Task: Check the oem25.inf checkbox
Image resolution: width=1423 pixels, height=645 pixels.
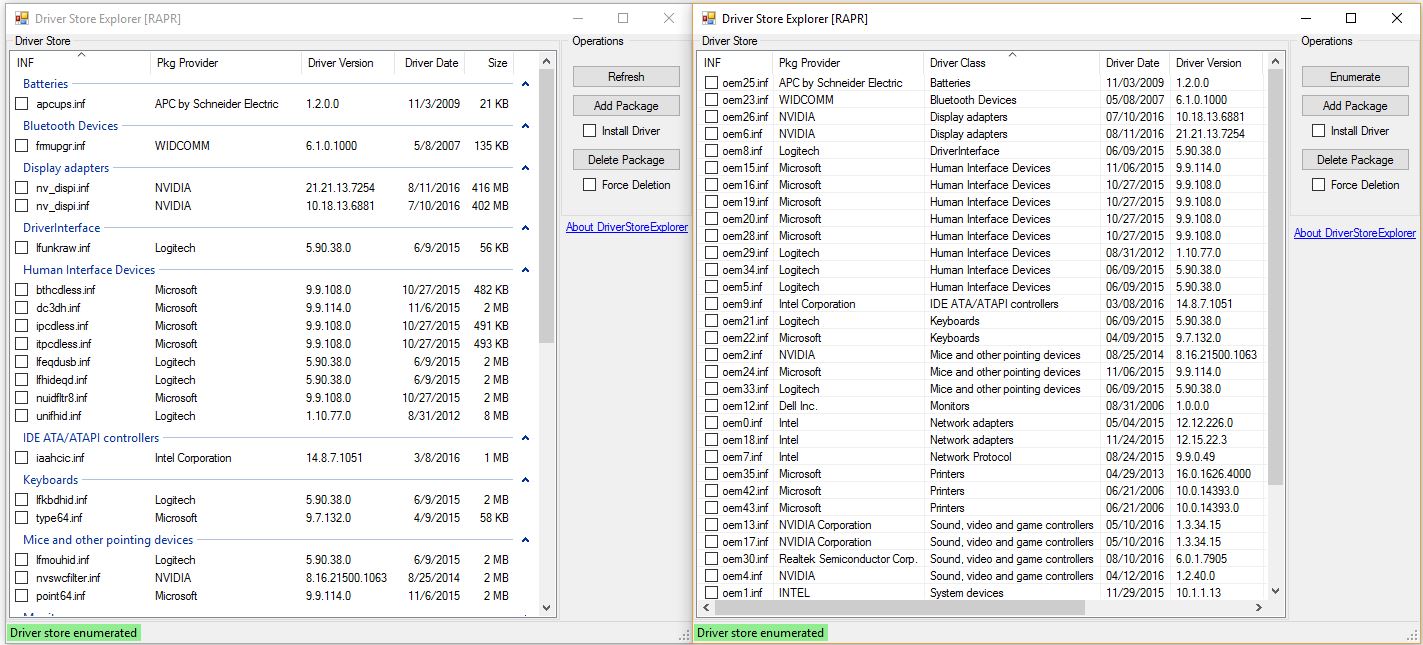Action: [711, 83]
